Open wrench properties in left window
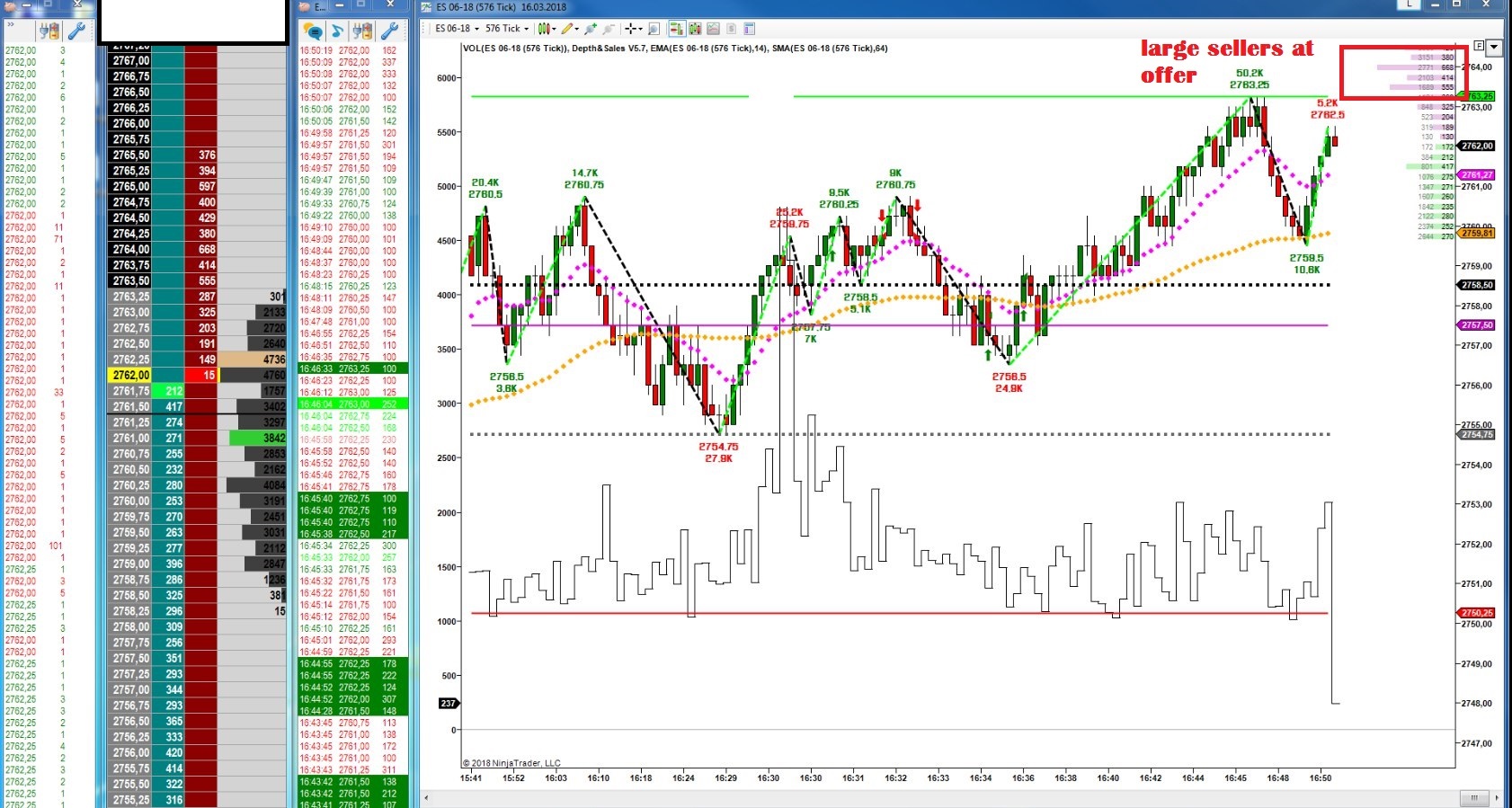1512x808 pixels. (77, 31)
